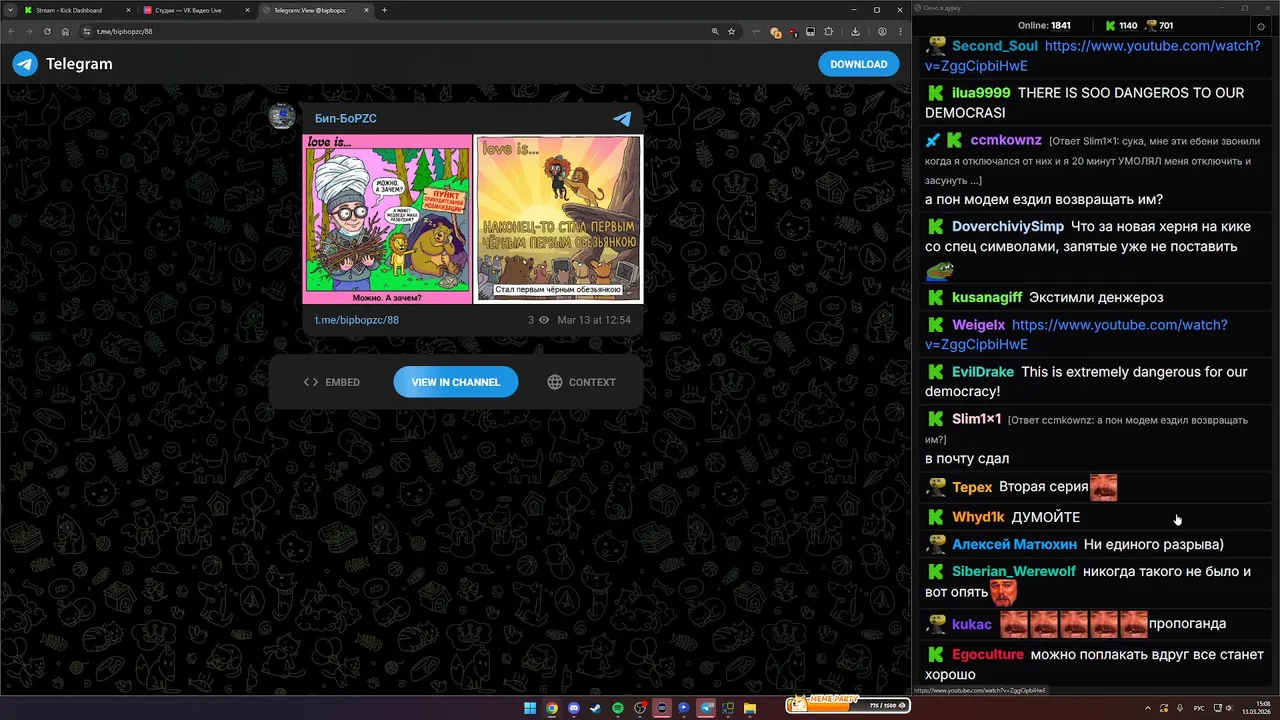1280x720 pixels.
Task: Click the frog emote under DoverchiviySimp message
Action: (939, 271)
